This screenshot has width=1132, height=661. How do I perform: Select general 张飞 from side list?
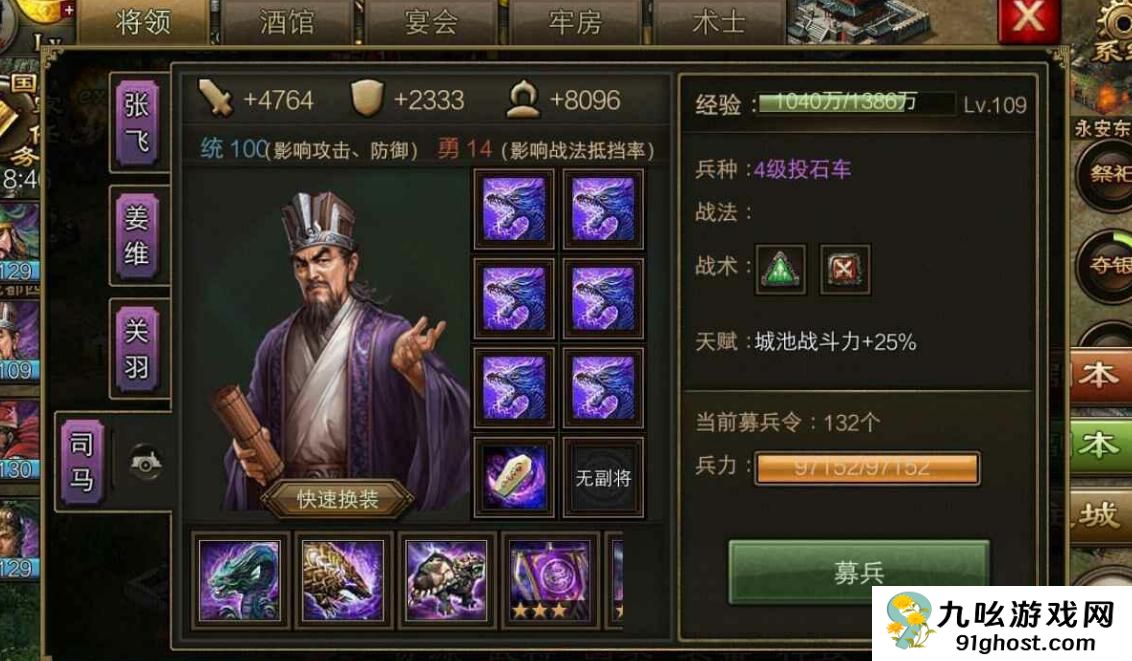pos(136,123)
